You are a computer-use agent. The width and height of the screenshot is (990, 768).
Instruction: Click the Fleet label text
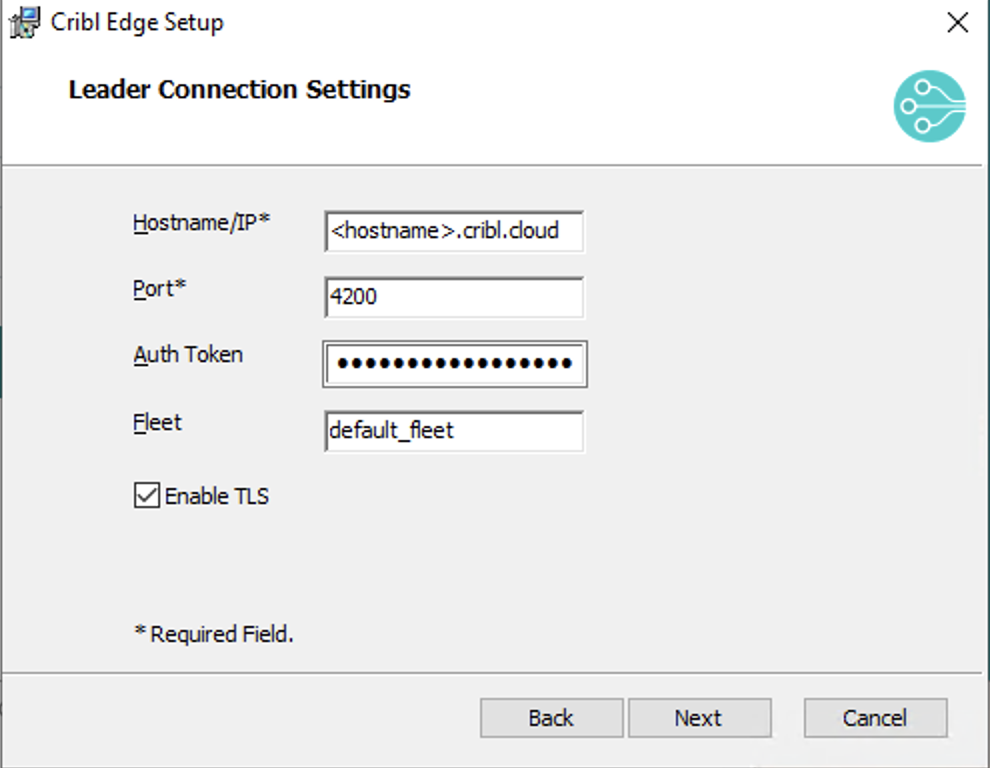pyautogui.click(x=157, y=423)
